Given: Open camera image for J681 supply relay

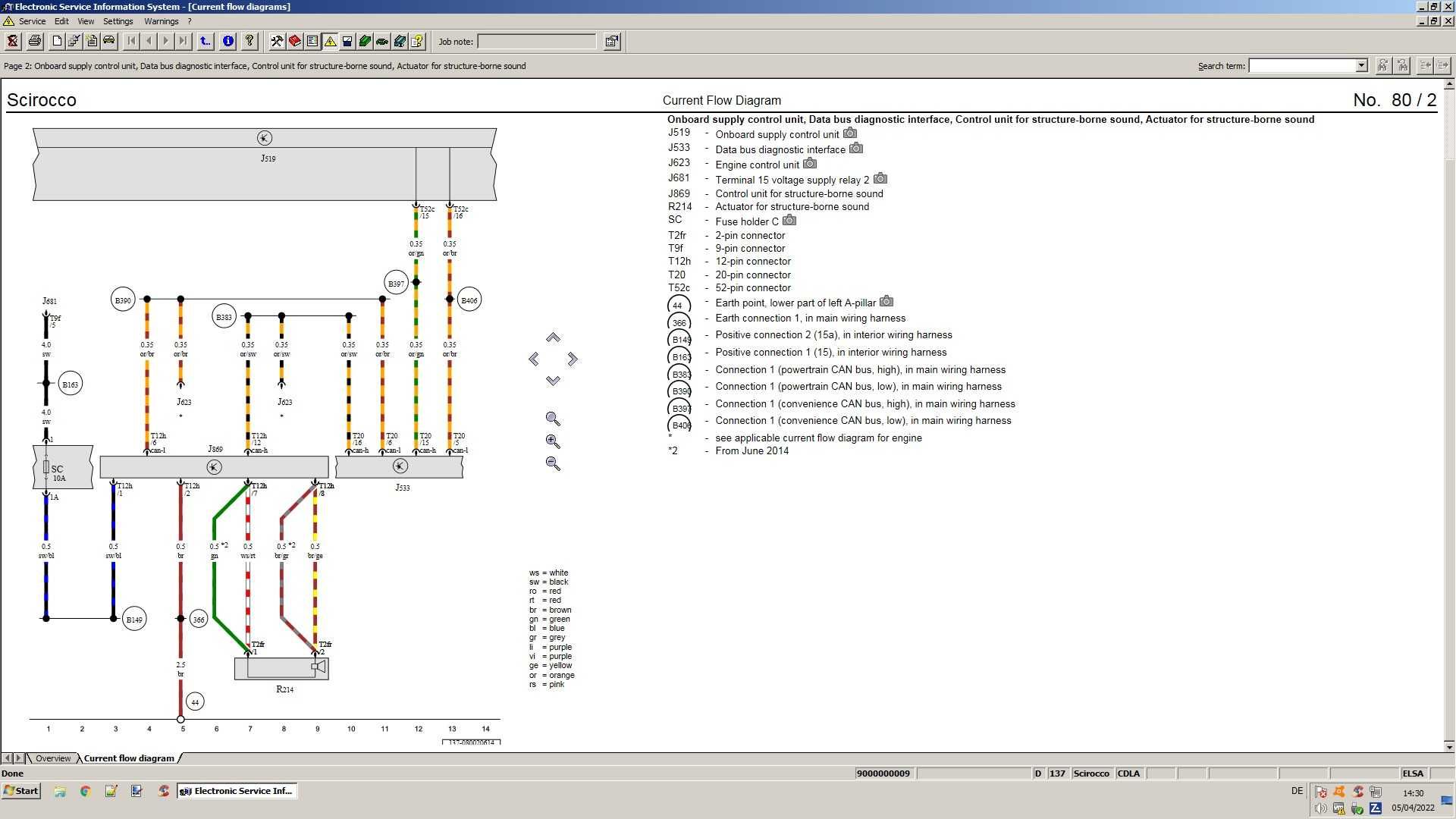Looking at the screenshot, I should [880, 179].
